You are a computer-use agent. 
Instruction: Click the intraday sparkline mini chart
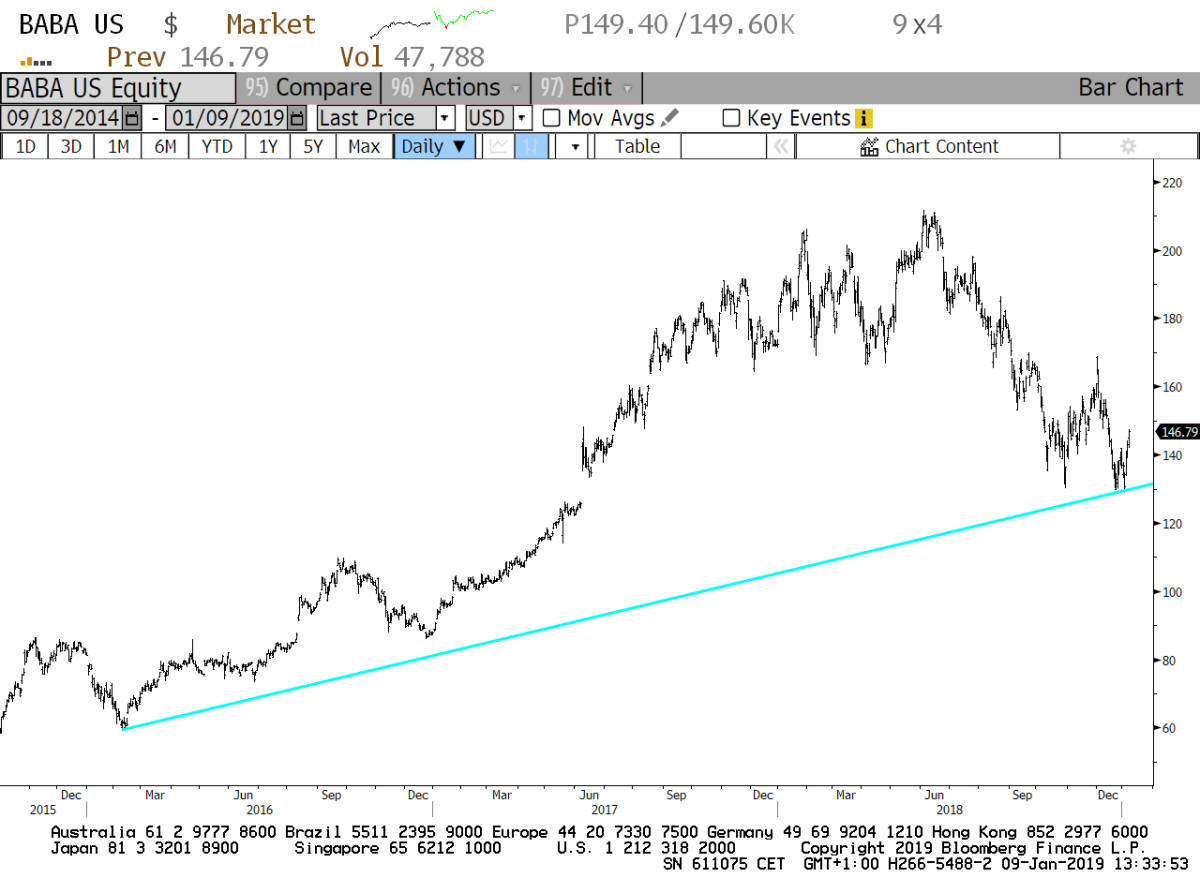[x=432, y=22]
